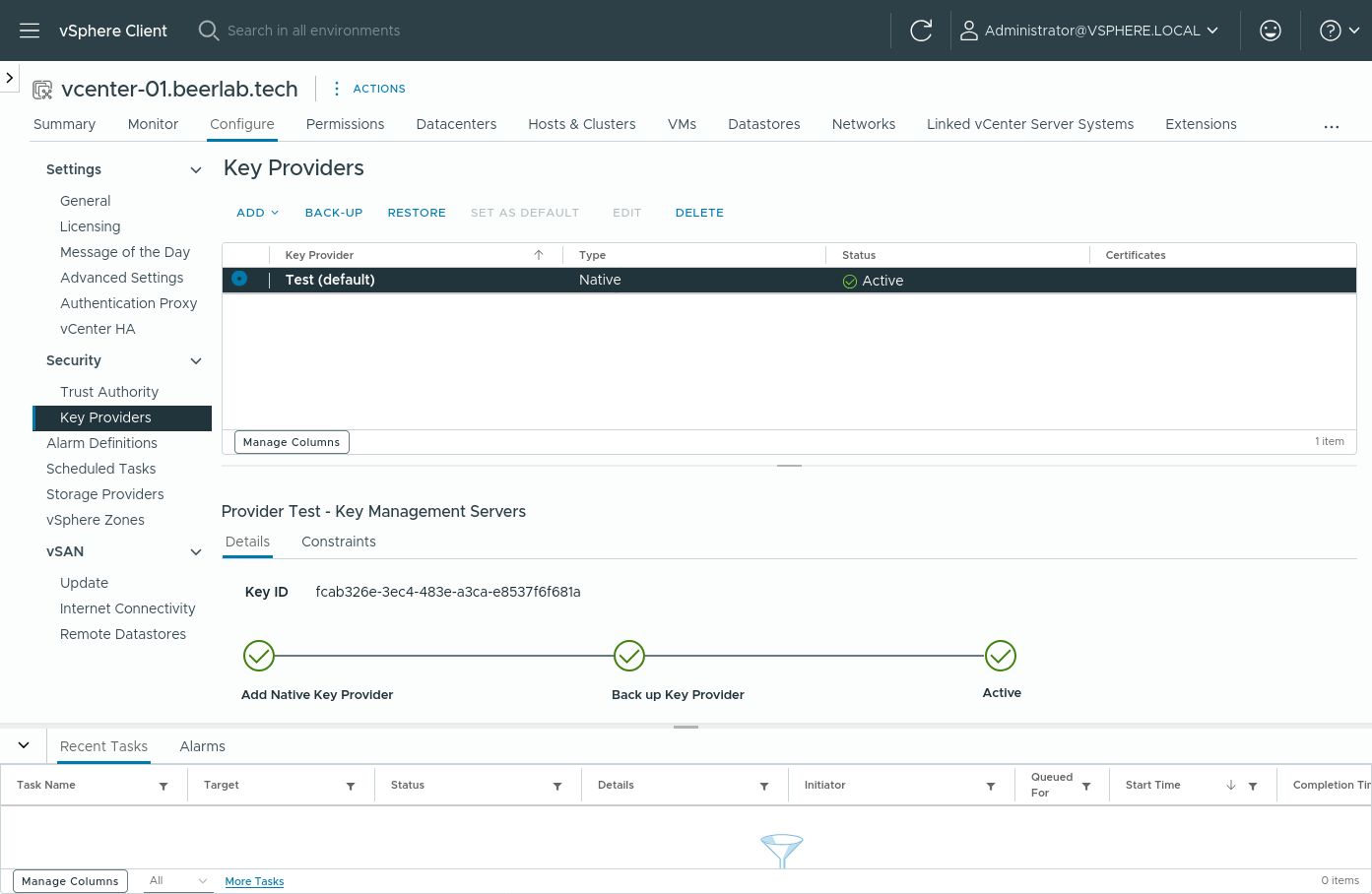Collapse the Recent Tasks panel chevron
Screen dimensions: 1372x894
24,745
